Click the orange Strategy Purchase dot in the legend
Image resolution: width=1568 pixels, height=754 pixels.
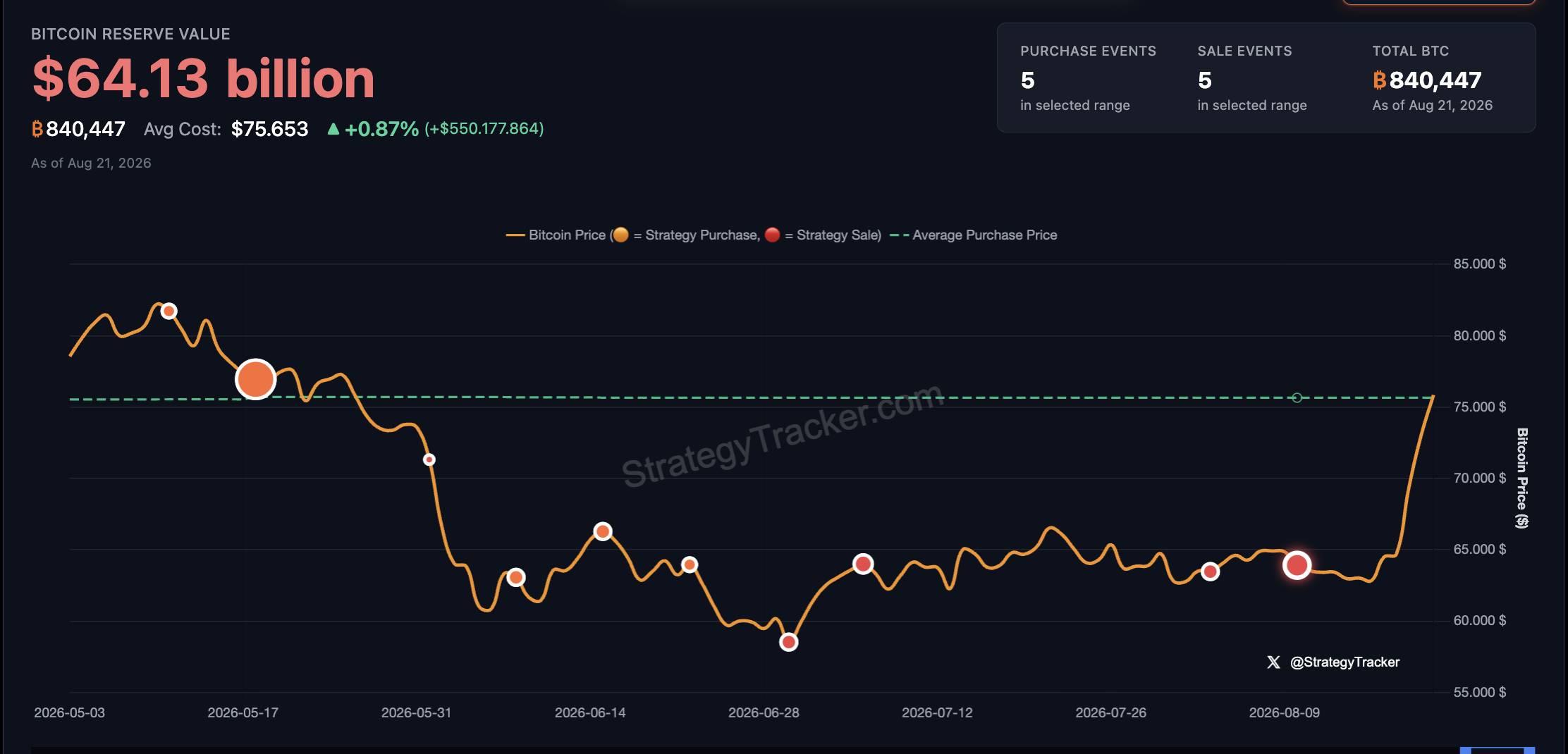tap(620, 235)
